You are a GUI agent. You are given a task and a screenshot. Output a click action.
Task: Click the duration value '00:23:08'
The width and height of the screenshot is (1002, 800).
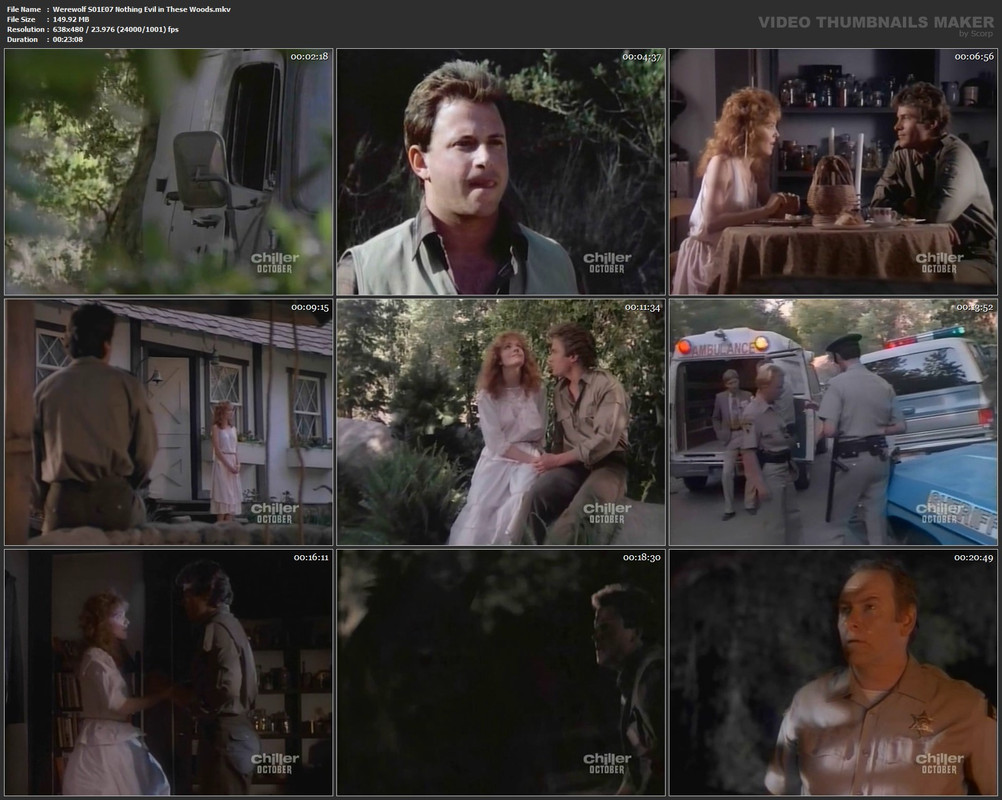point(68,40)
